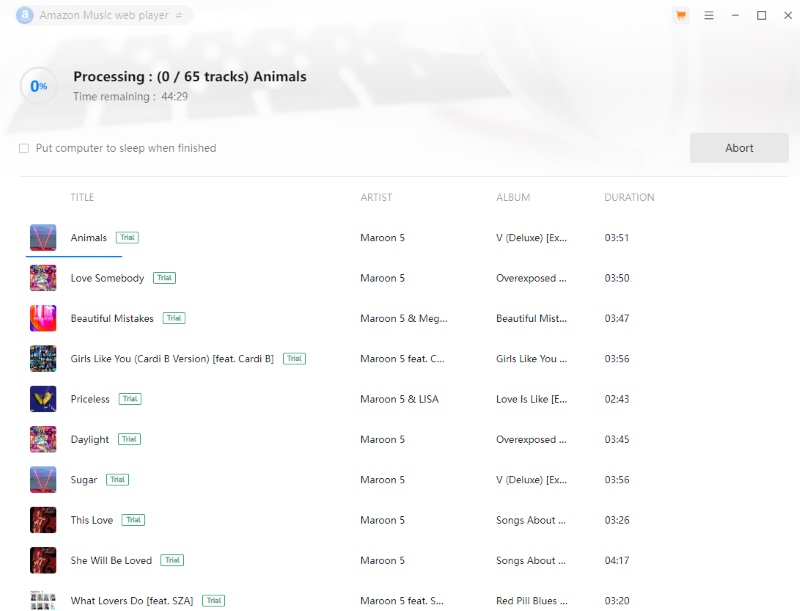Click the Trial badge next to Sugar

[117, 479]
